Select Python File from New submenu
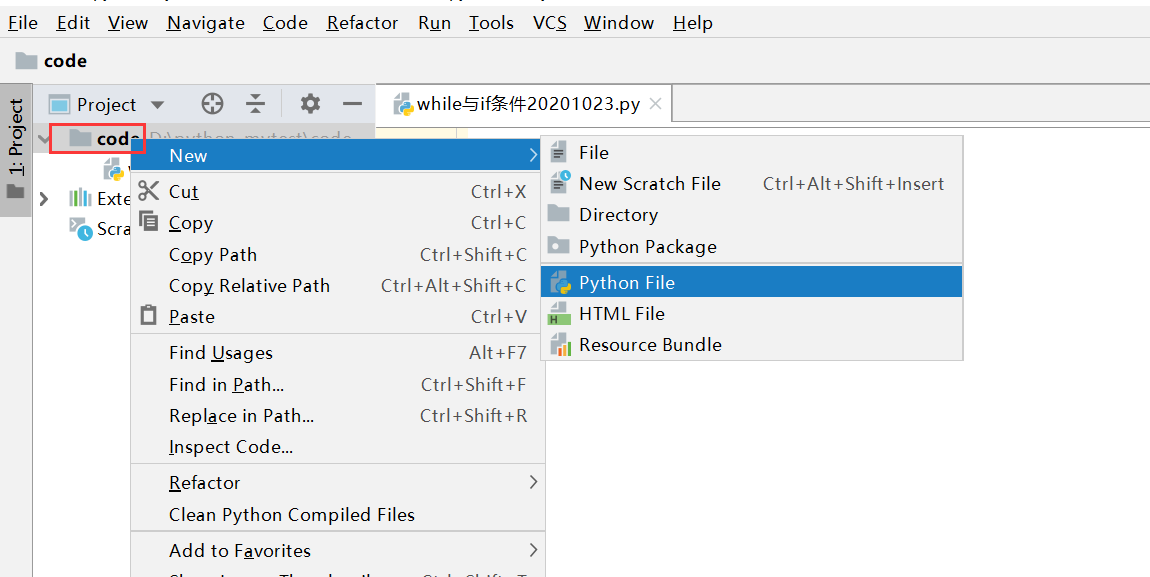The image size is (1150, 577). pyautogui.click(x=626, y=282)
